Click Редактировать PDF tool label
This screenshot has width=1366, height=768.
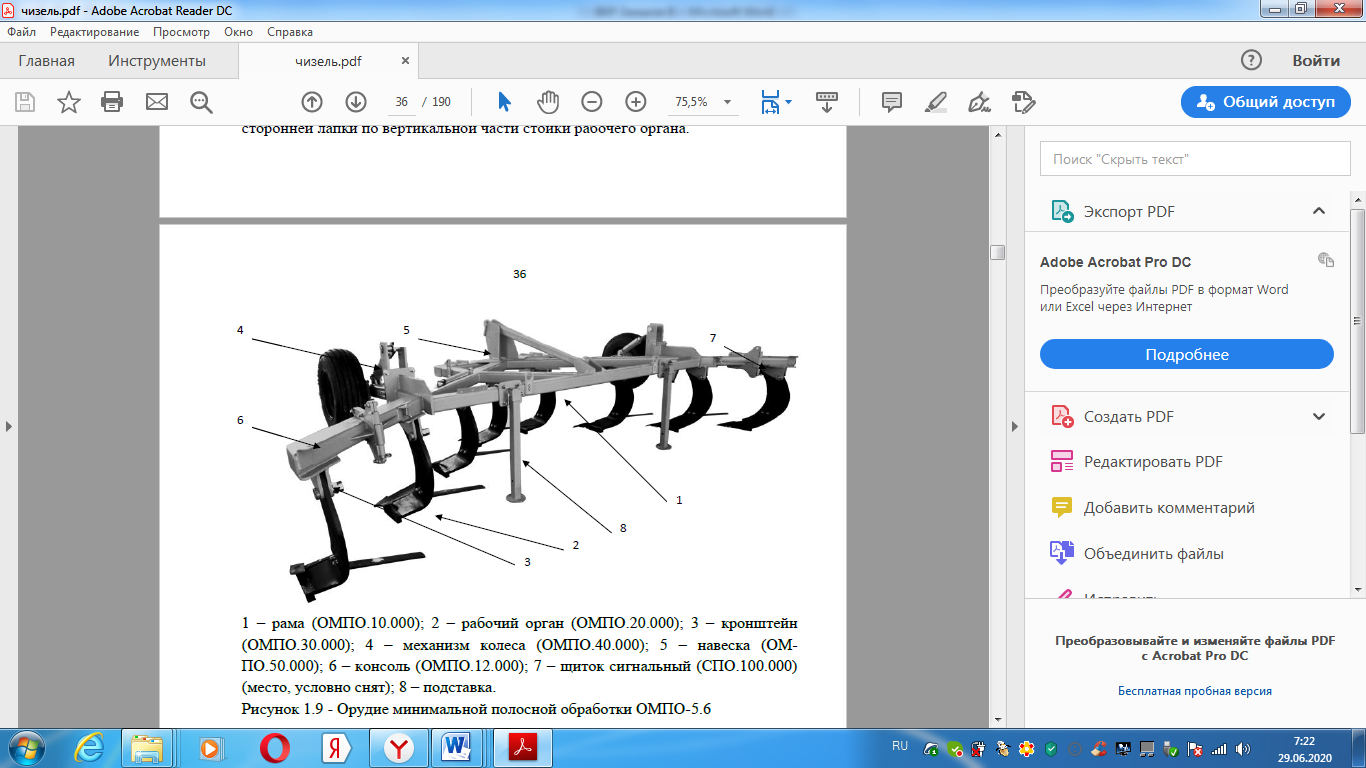1153,462
